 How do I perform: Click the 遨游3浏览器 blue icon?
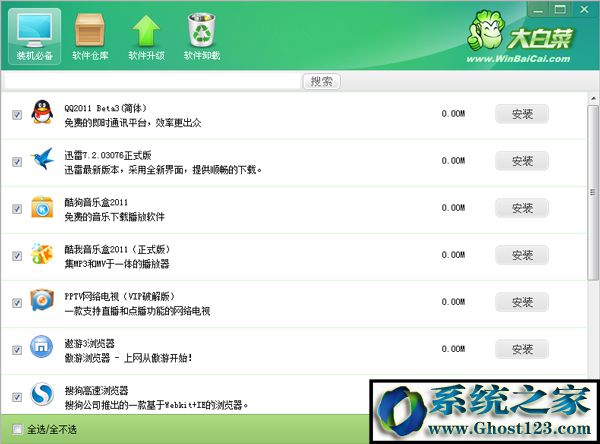(42, 346)
